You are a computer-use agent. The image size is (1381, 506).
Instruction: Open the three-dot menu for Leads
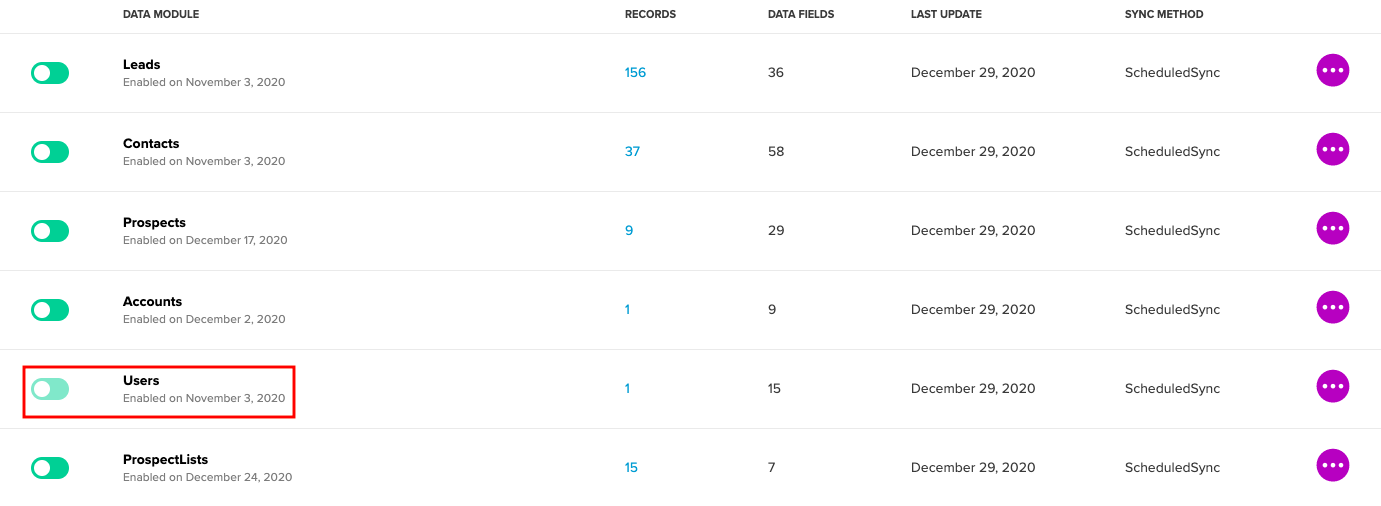pos(1332,70)
